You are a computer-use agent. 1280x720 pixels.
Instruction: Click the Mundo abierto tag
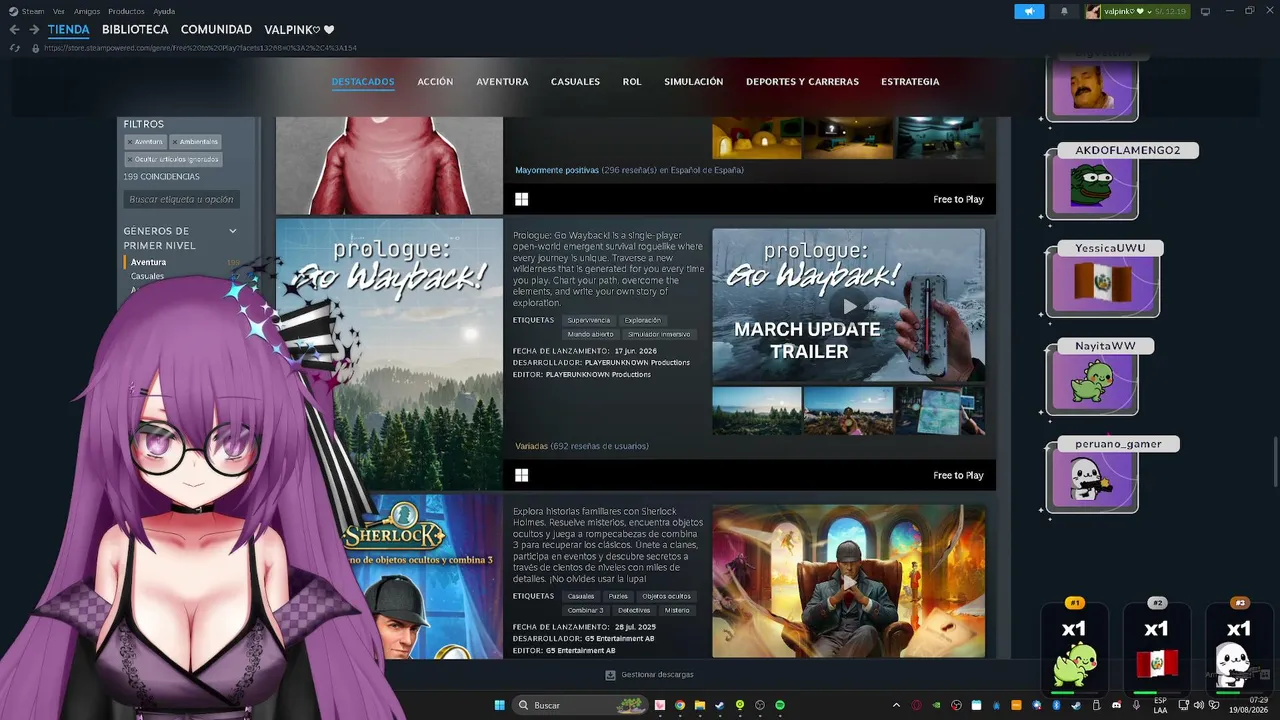click(591, 334)
